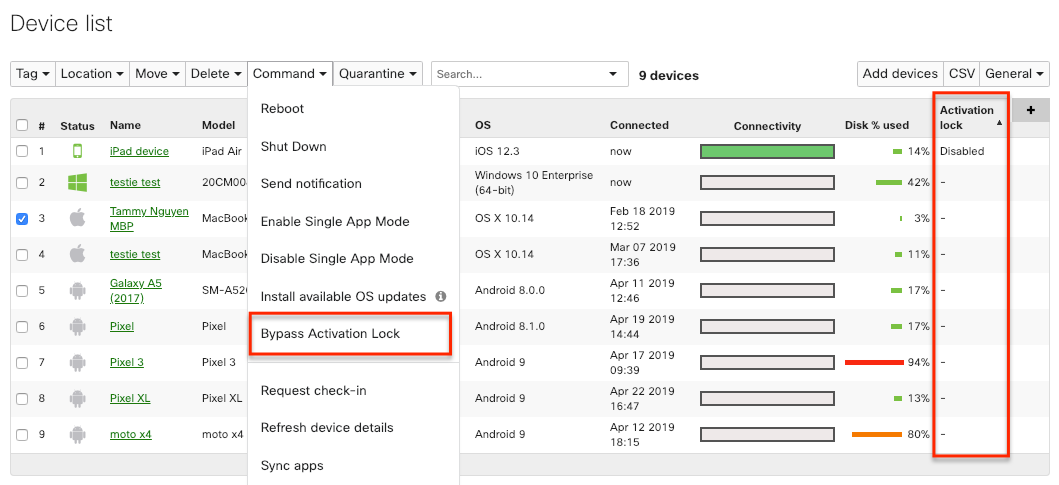The height and width of the screenshot is (485, 1059).
Task: Open the General view dropdown
Action: 1013,74
